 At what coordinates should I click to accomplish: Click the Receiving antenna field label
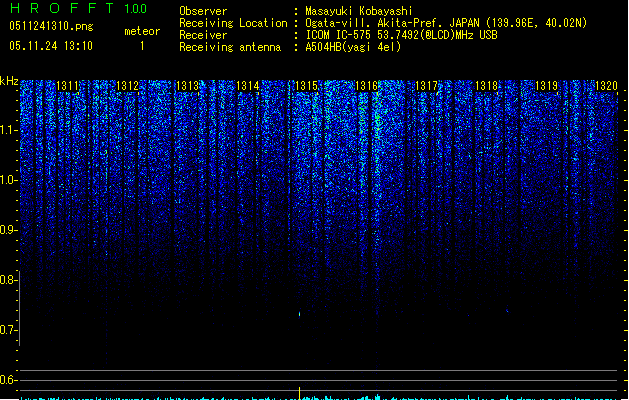[x=230, y=47]
